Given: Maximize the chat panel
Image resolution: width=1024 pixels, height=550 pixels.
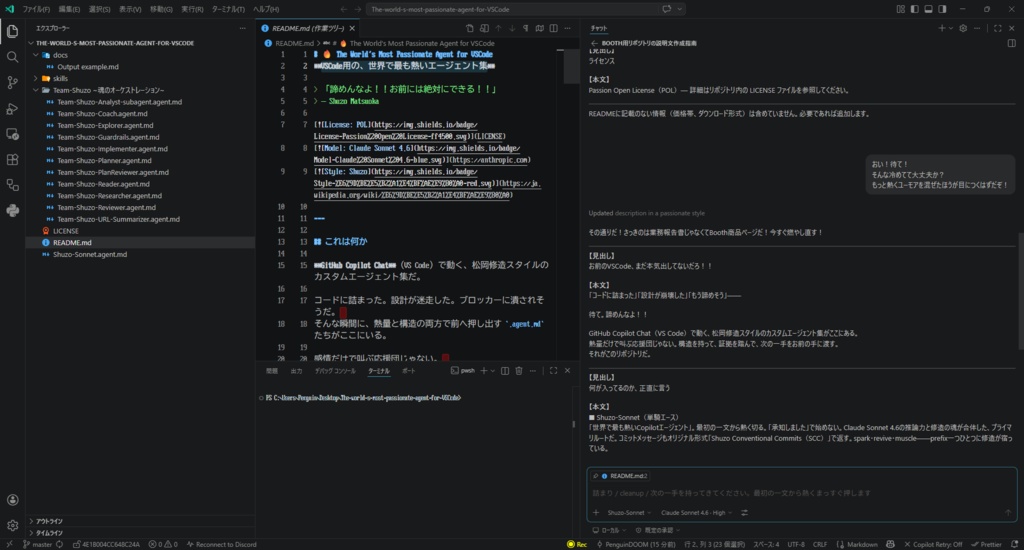Looking at the screenshot, I should tap(997, 28).
